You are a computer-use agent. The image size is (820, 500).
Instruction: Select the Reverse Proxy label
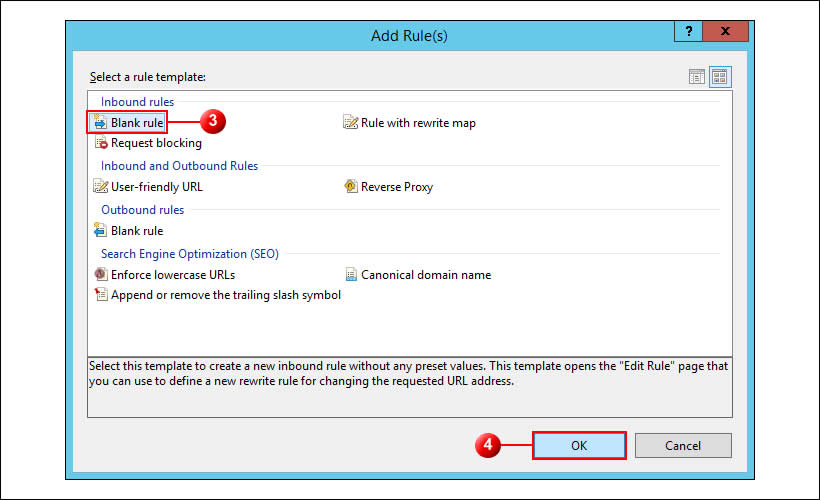click(397, 187)
